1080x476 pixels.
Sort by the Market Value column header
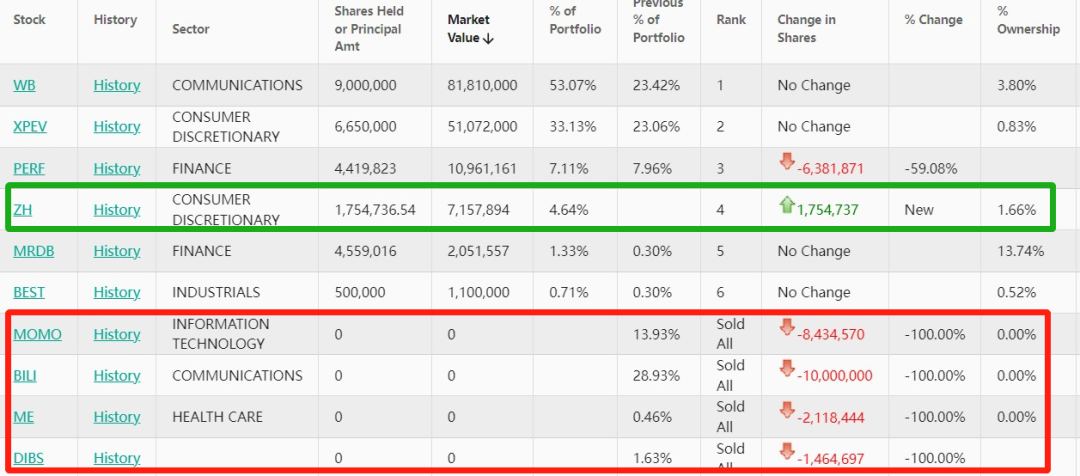[x=471, y=29]
